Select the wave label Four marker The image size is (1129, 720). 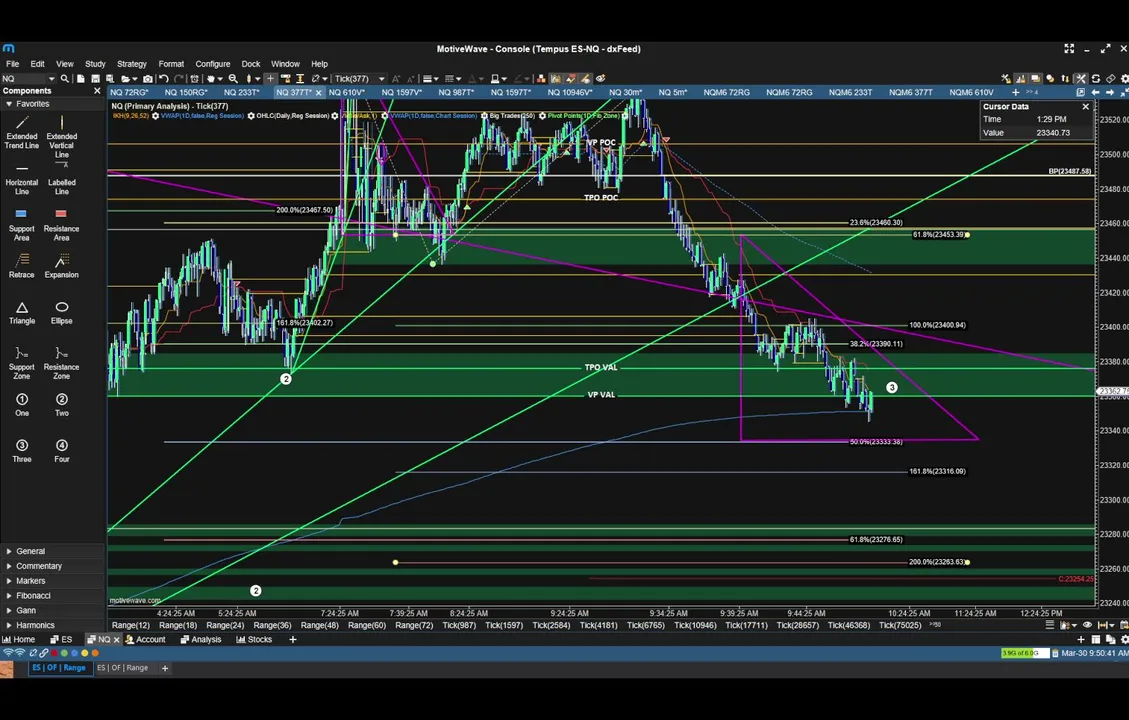point(62,451)
